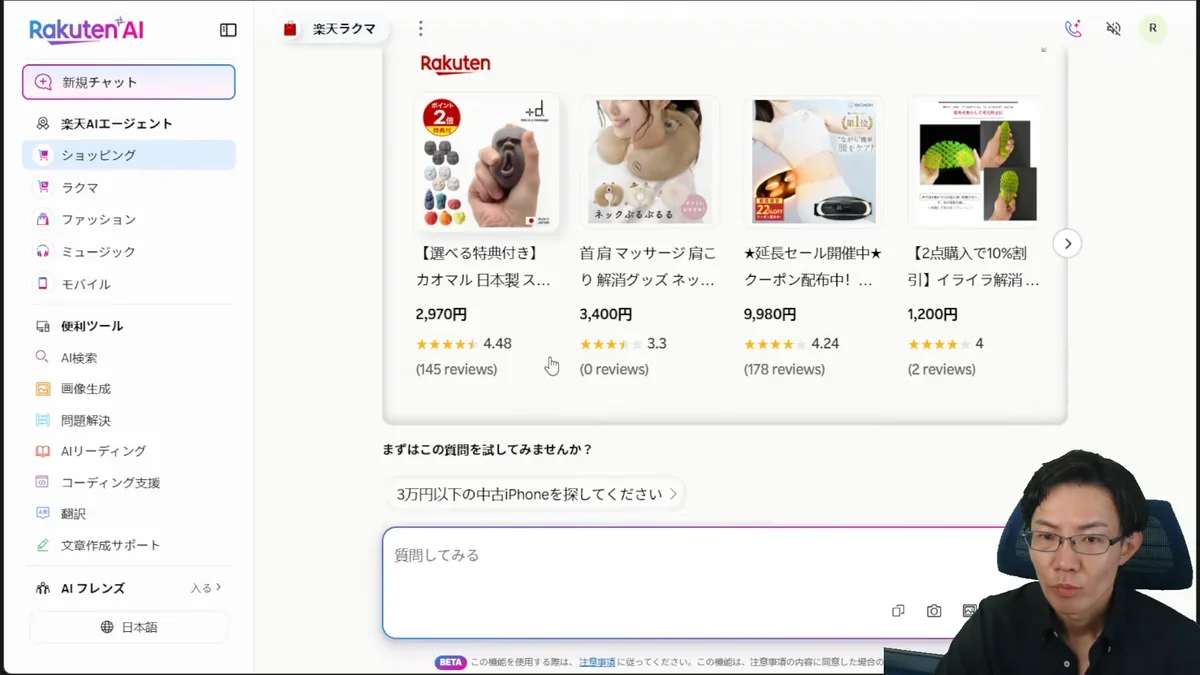This screenshot has width=1200, height=675.
Task: Click the 翻訳 translate icon
Action: tap(42, 513)
